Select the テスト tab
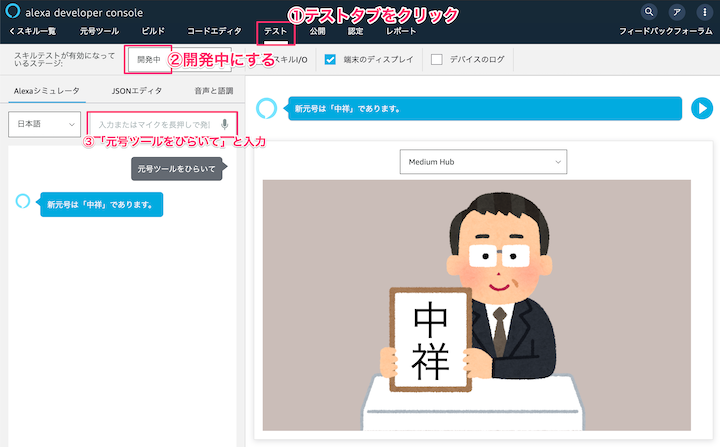 275,31
